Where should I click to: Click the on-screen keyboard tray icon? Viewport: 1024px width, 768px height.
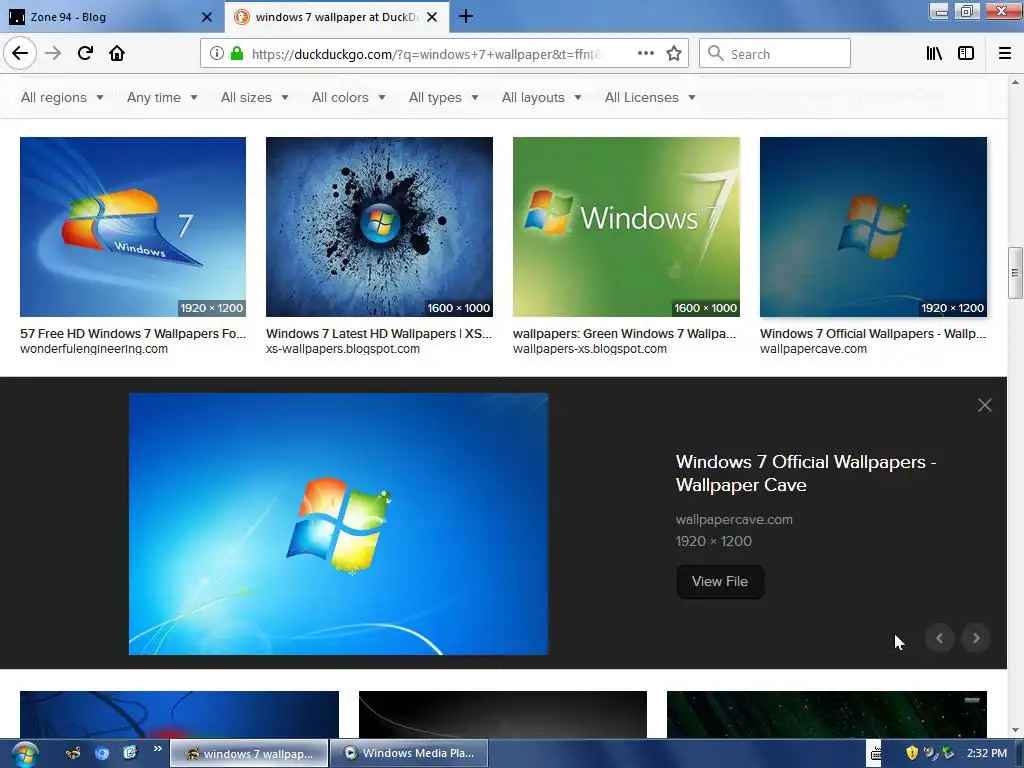point(875,754)
